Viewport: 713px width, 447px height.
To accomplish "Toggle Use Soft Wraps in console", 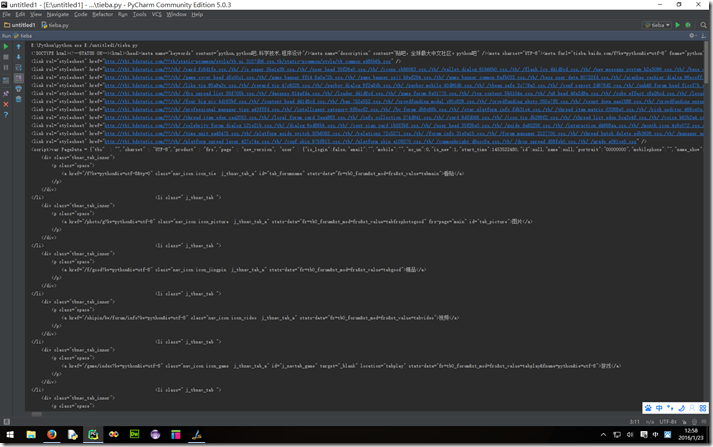I will (x=19, y=68).
